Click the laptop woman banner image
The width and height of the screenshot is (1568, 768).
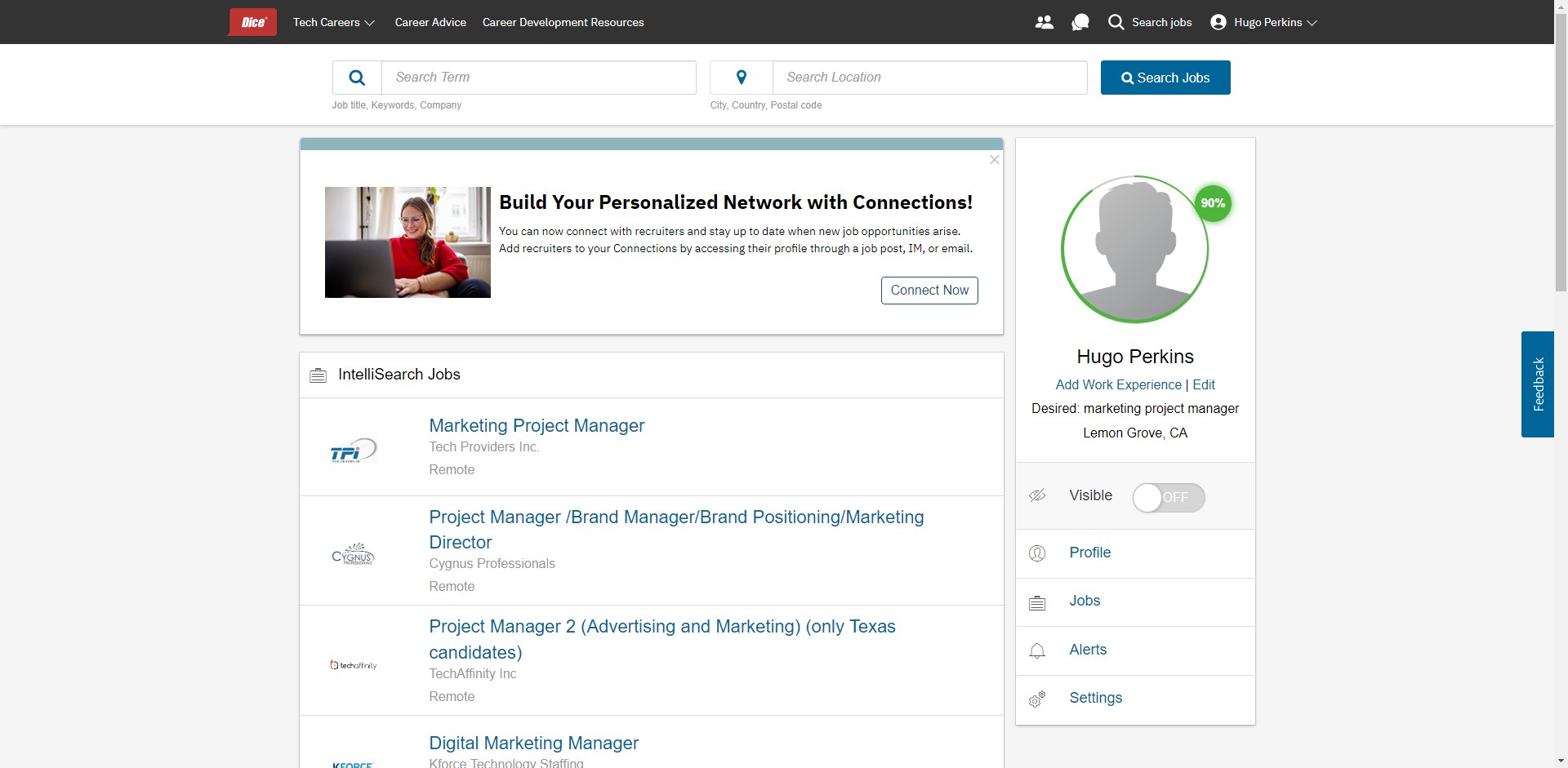coord(408,242)
